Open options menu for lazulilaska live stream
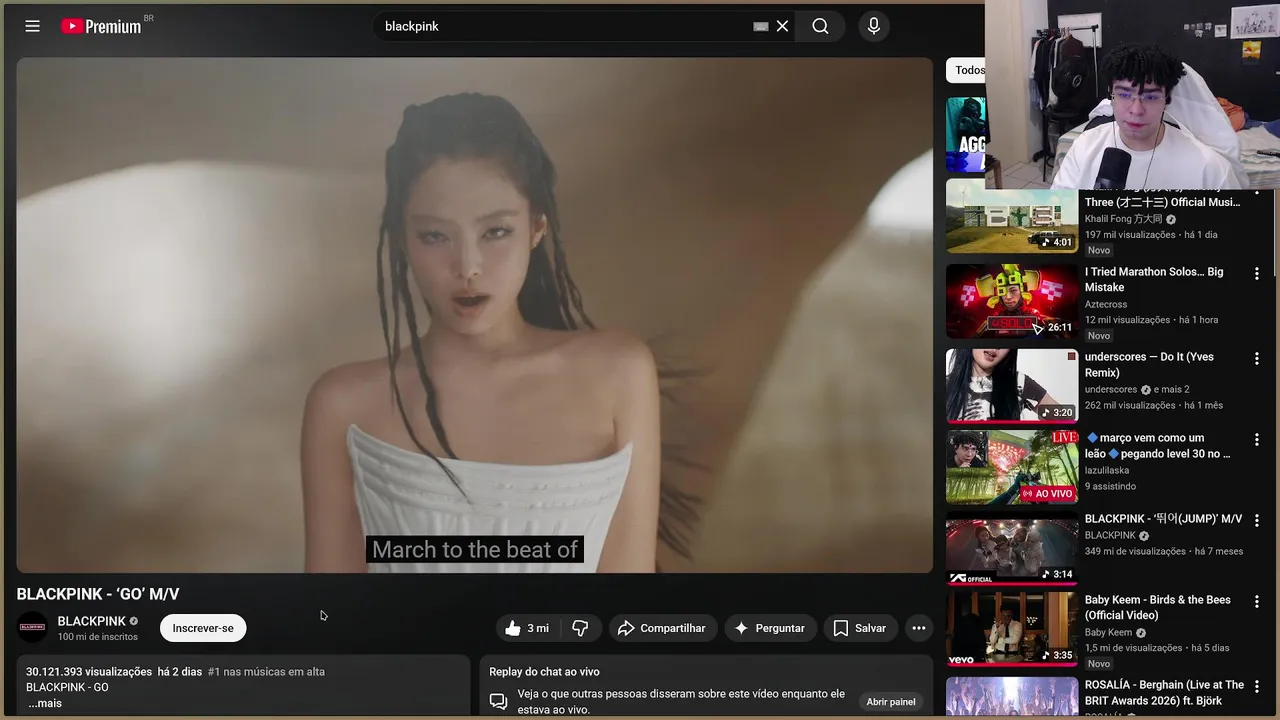The width and height of the screenshot is (1280, 720). pyautogui.click(x=1257, y=439)
